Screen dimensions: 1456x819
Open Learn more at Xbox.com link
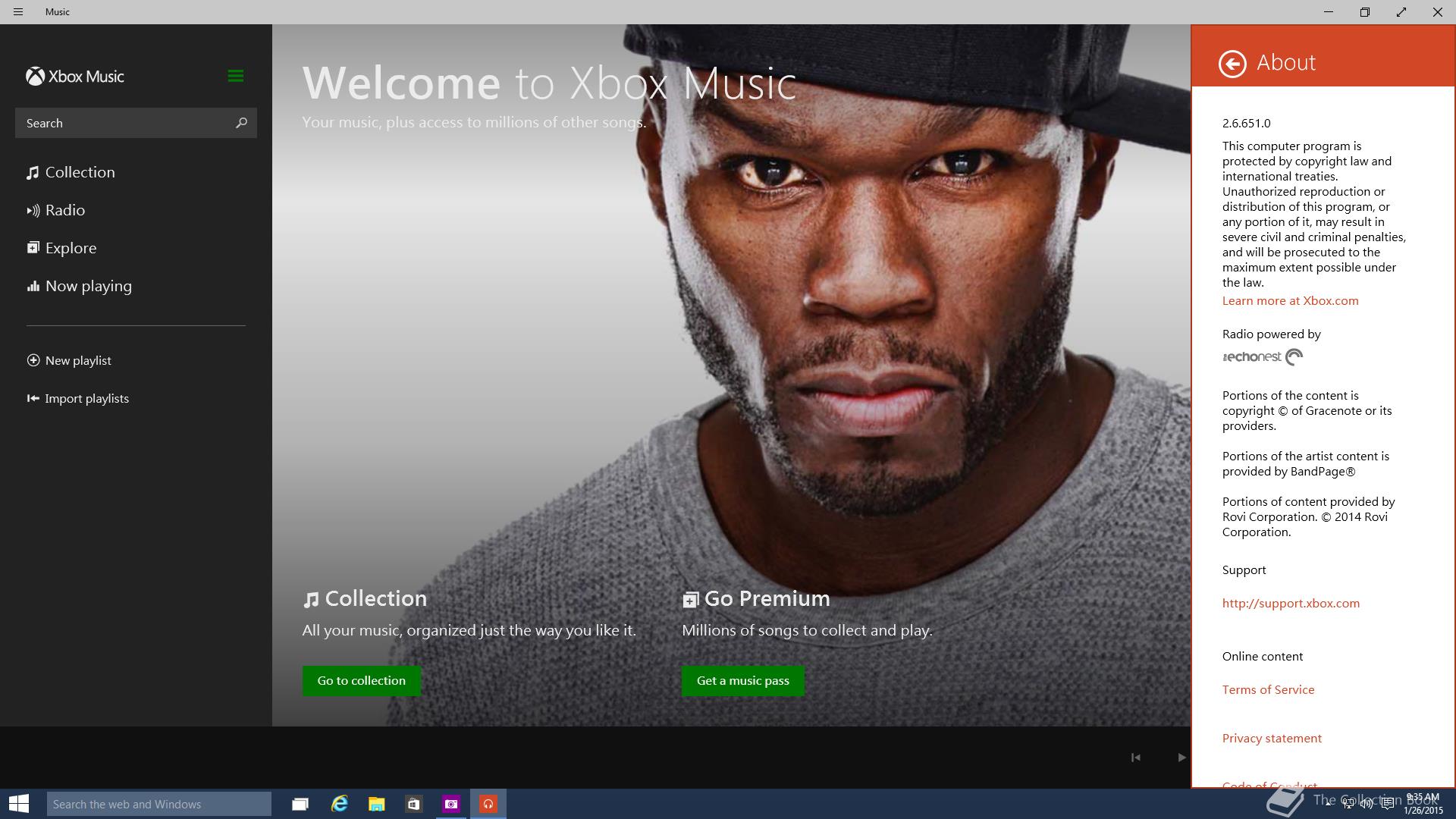pos(1290,300)
